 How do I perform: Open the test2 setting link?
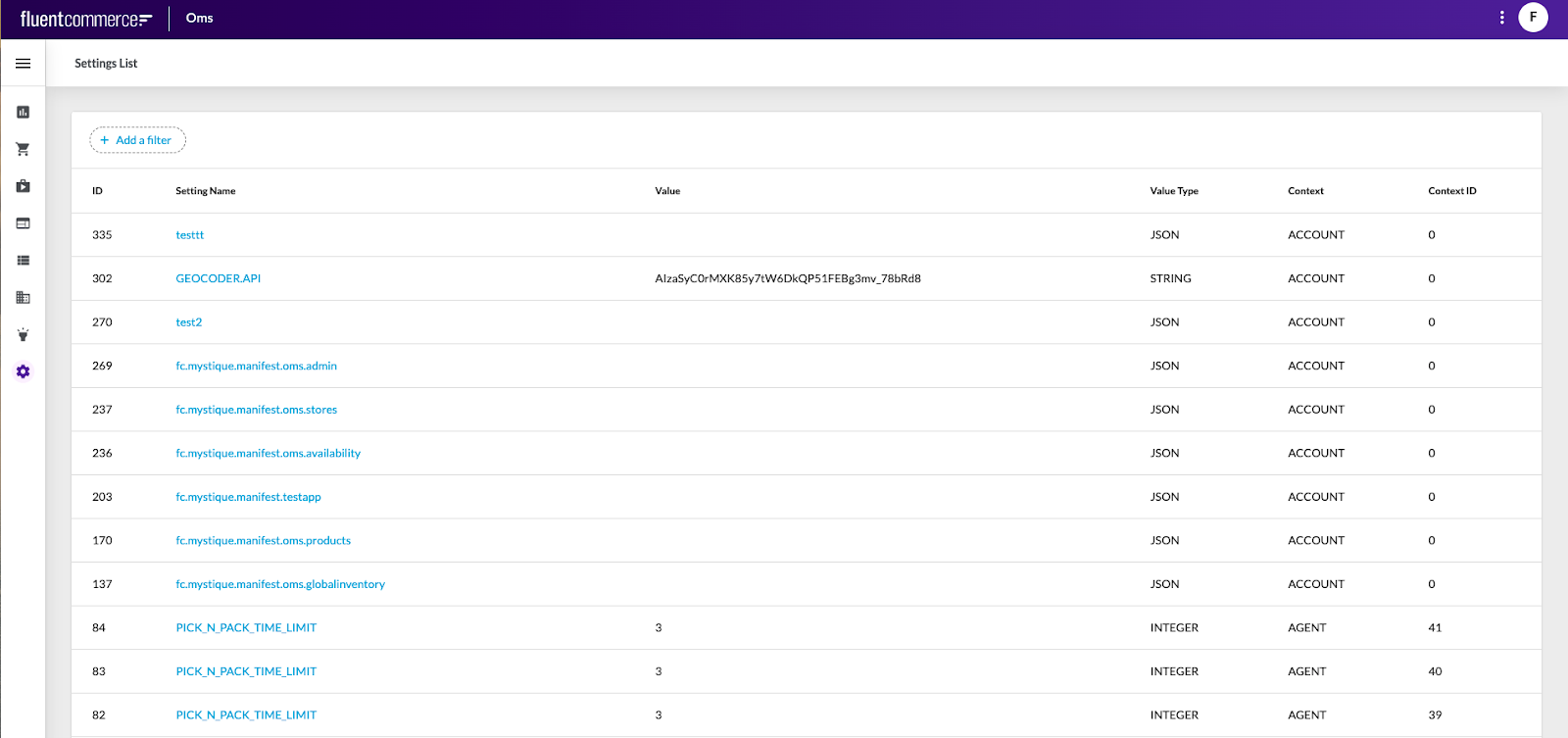tap(189, 322)
